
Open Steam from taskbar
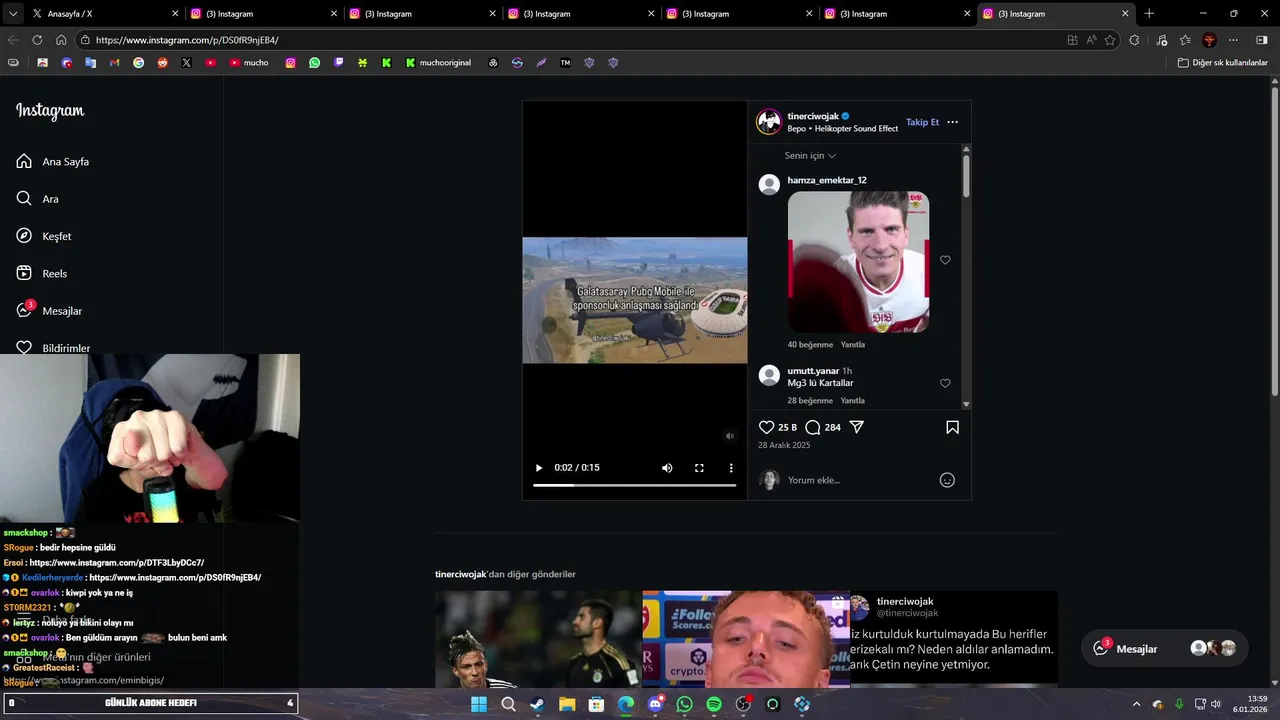point(538,704)
